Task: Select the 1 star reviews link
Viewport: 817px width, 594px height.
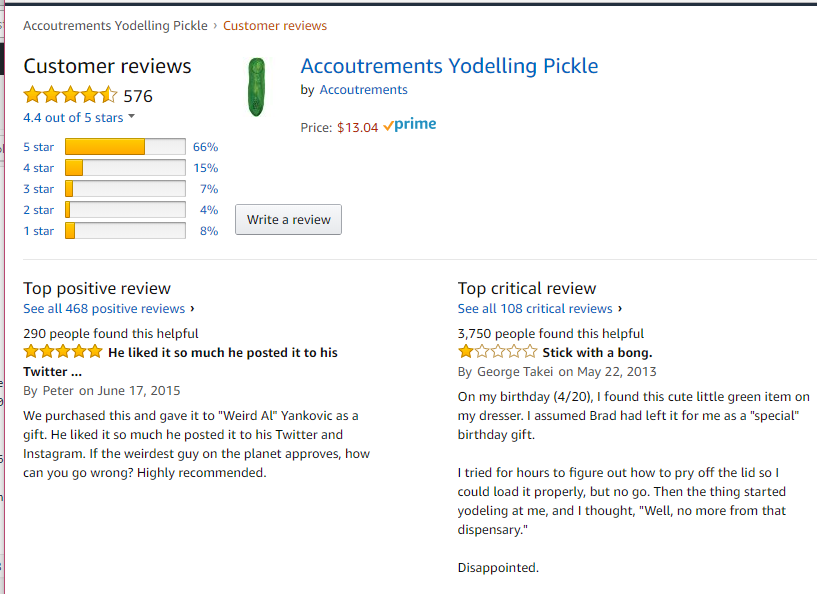Action: tap(39, 231)
